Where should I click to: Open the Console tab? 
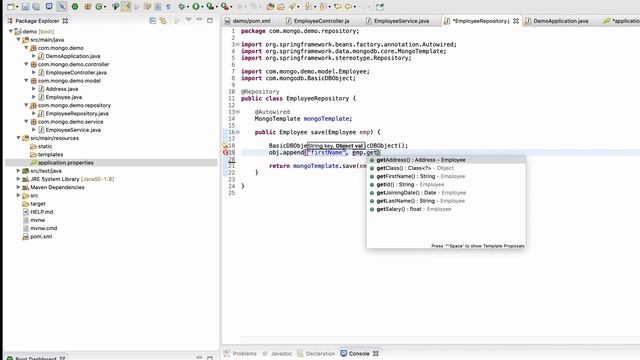[360, 353]
